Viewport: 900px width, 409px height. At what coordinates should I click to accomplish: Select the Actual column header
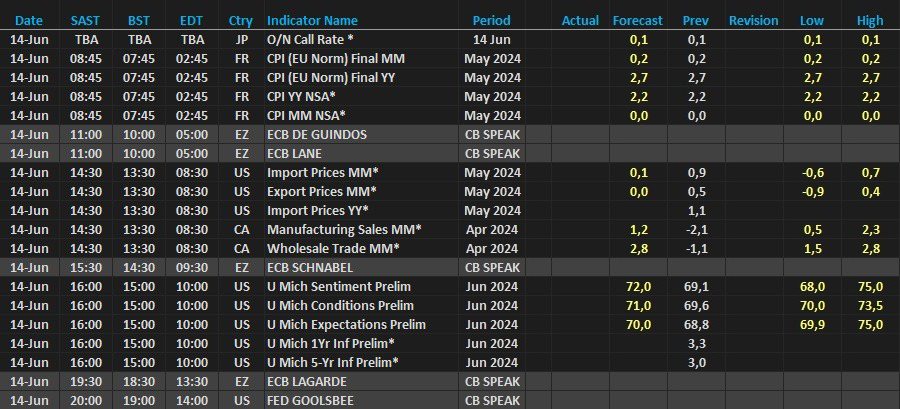pyautogui.click(x=580, y=20)
